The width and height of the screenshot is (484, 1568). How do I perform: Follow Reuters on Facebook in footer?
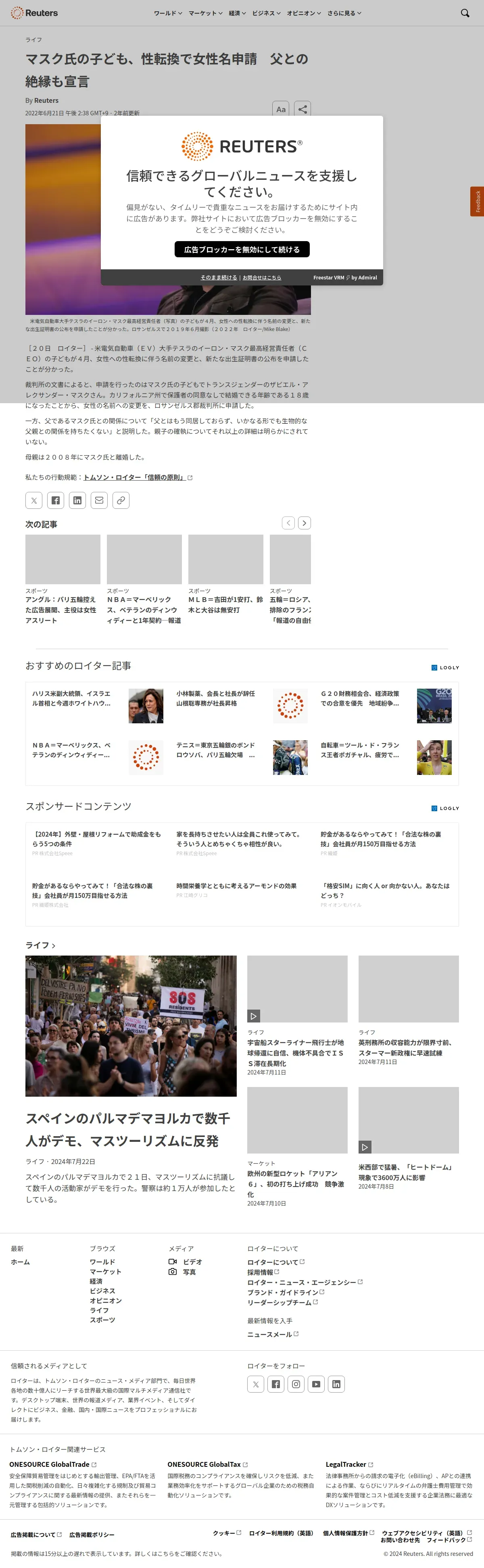click(x=276, y=1384)
